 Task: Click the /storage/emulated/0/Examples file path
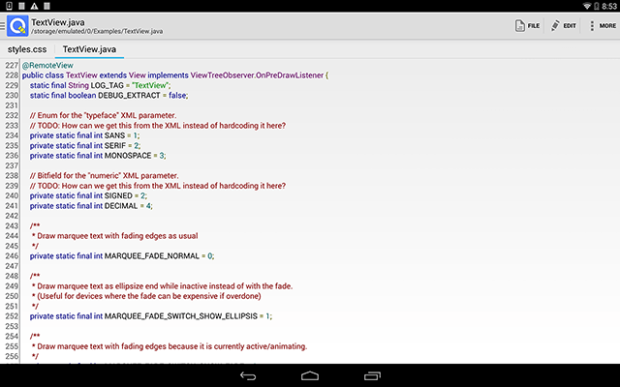tap(97, 31)
